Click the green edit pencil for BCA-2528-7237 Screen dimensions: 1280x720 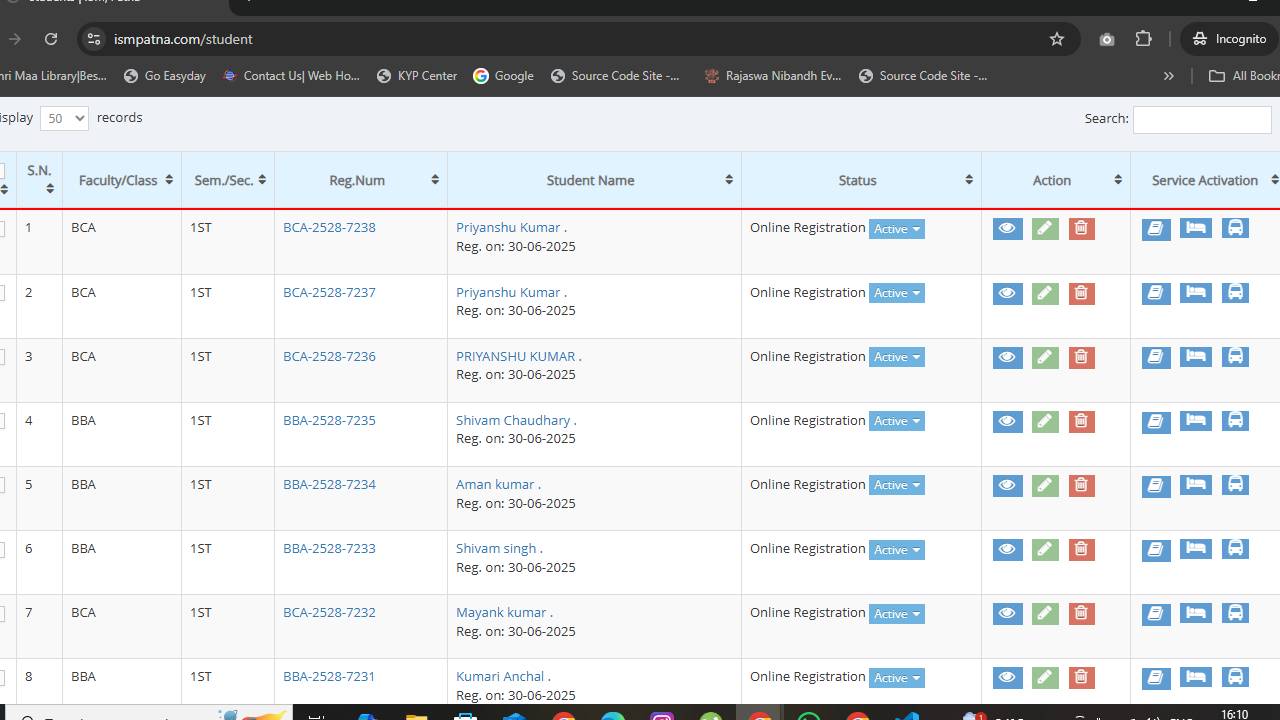1044,293
